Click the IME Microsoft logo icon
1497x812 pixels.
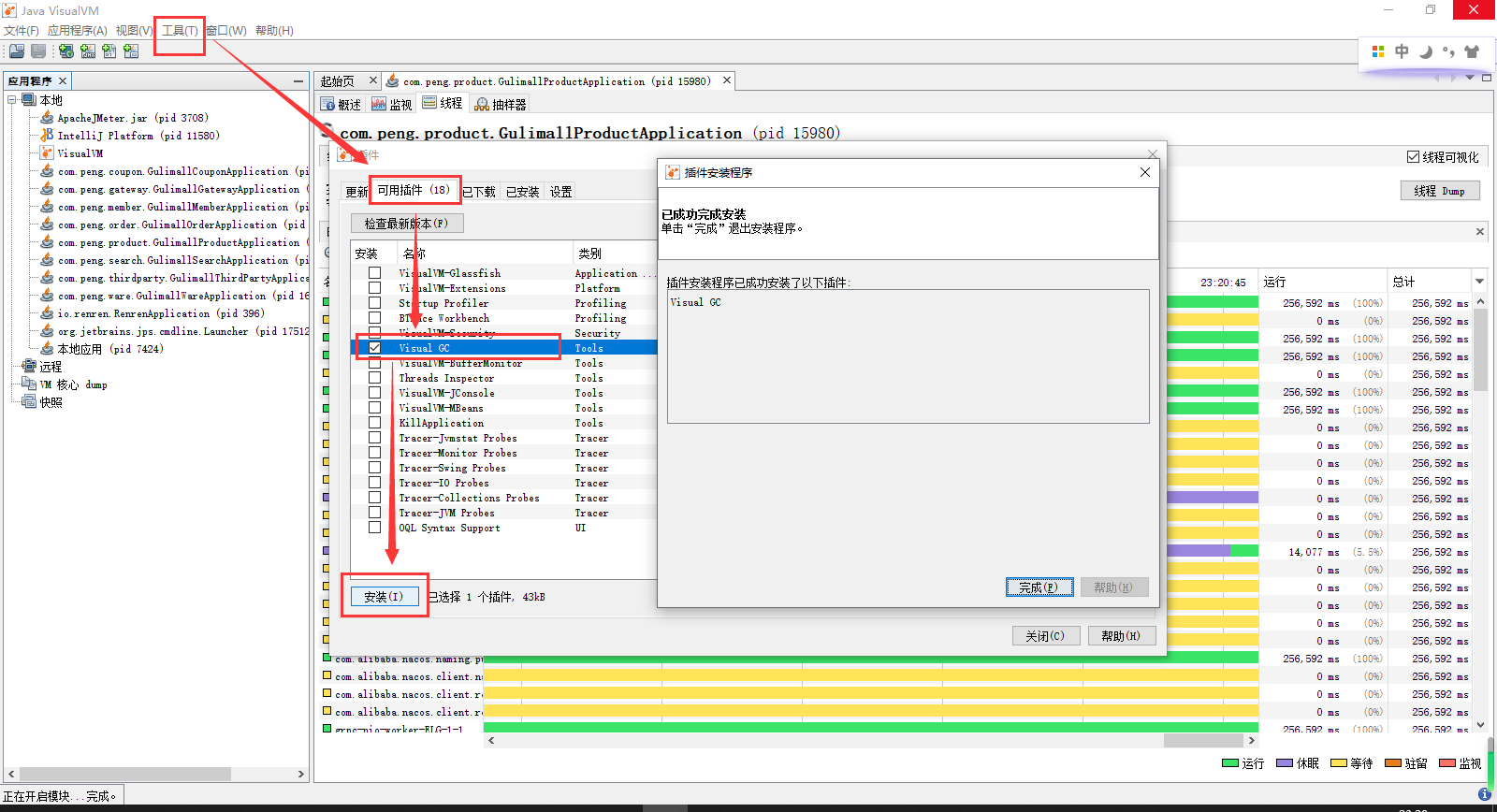pos(1378,51)
